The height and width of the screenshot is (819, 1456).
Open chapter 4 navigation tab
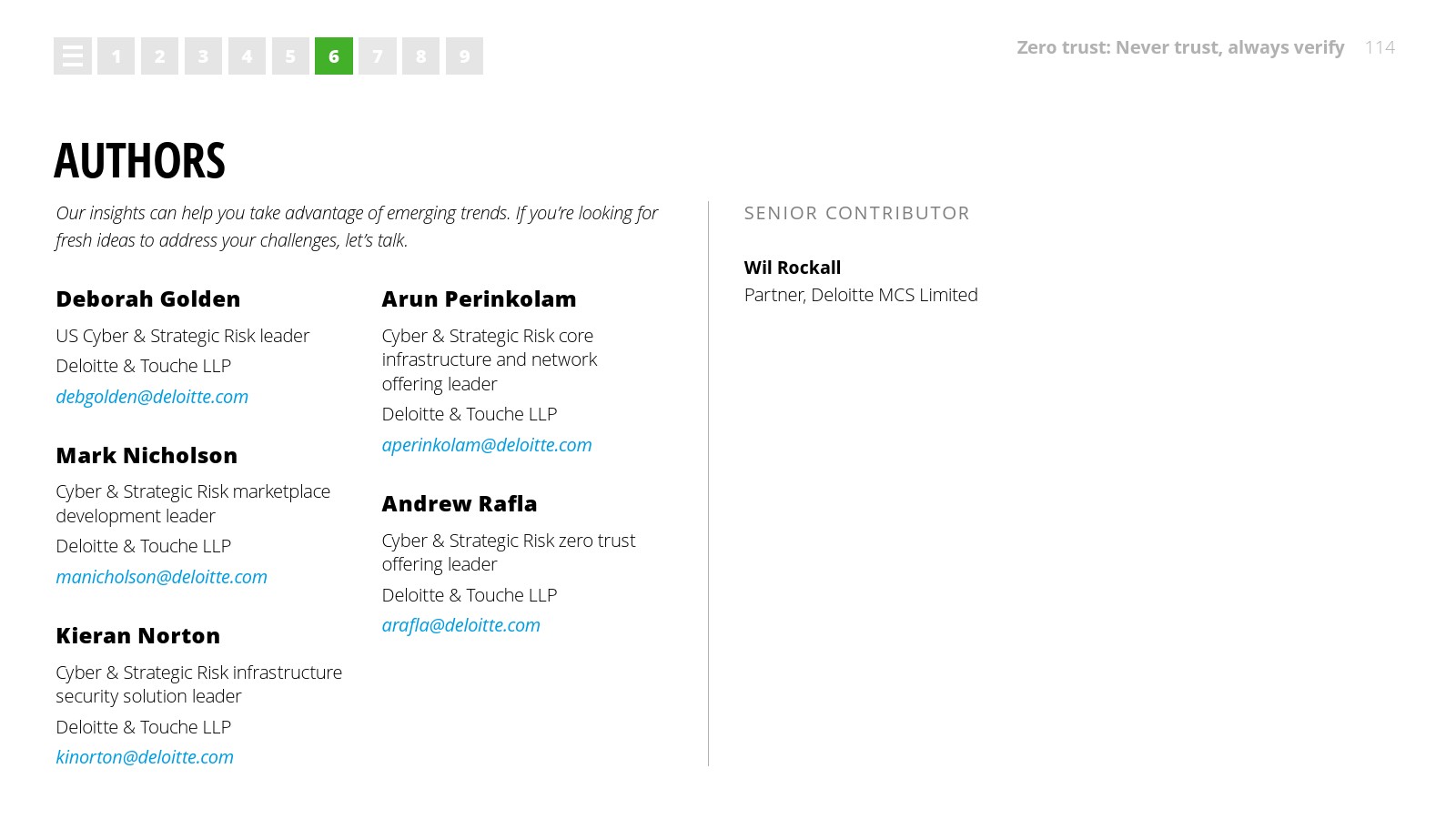click(x=247, y=56)
